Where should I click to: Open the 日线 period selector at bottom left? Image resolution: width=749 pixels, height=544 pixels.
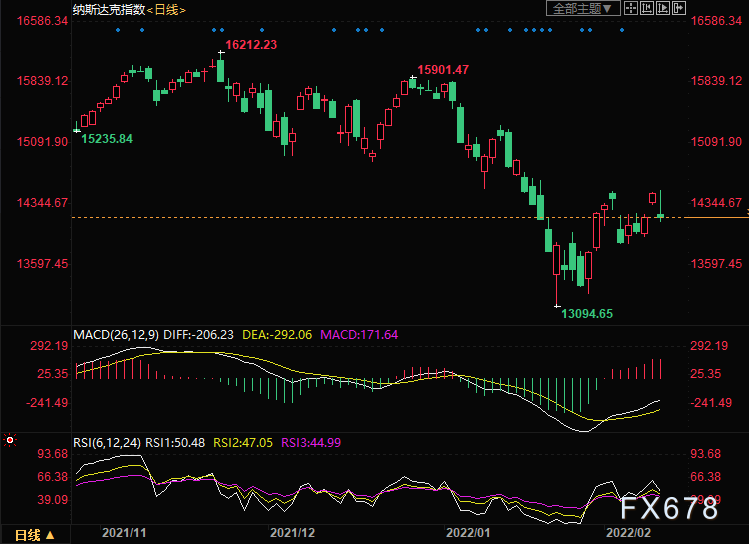click(x=35, y=535)
